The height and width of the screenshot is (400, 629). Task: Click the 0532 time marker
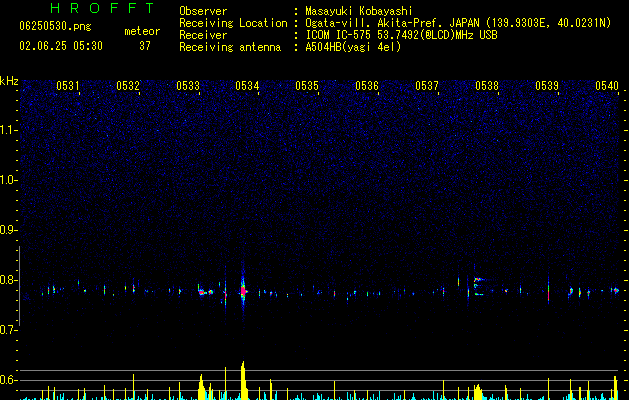pyautogui.click(x=128, y=86)
